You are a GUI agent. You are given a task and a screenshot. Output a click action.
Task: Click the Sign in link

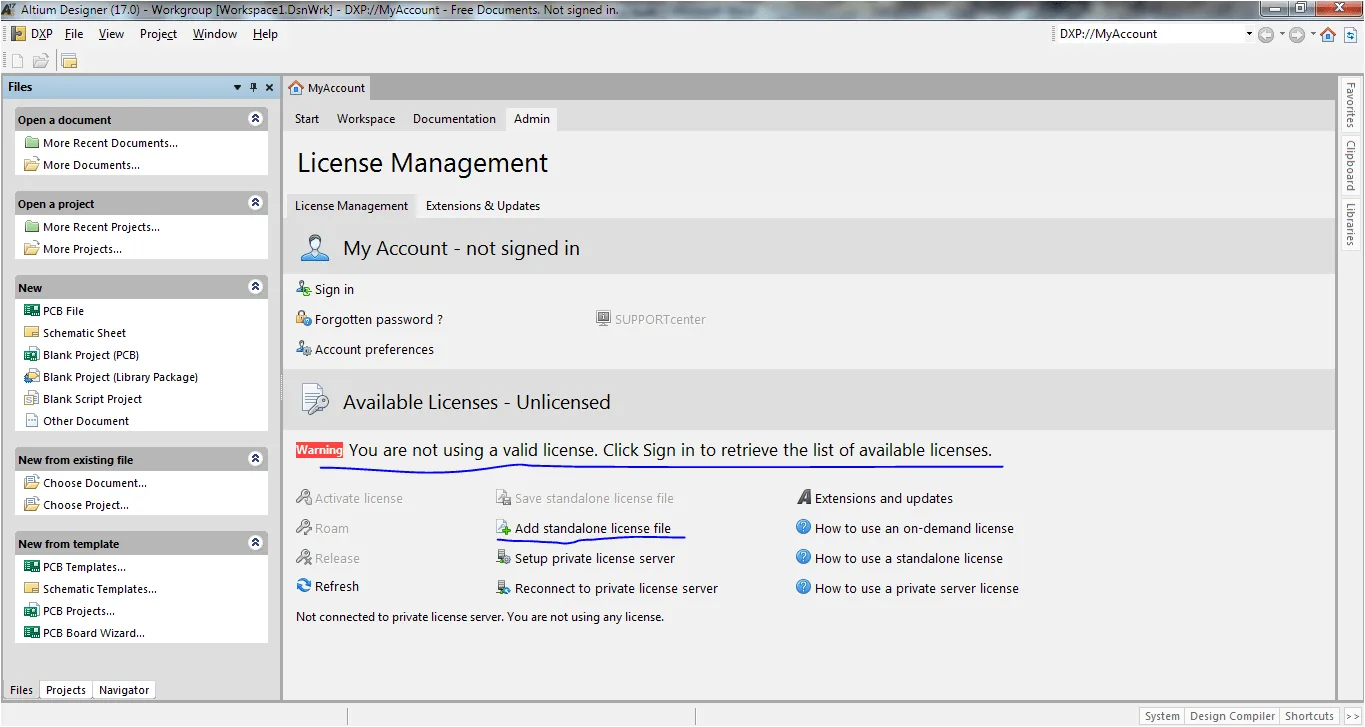point(334,290)
